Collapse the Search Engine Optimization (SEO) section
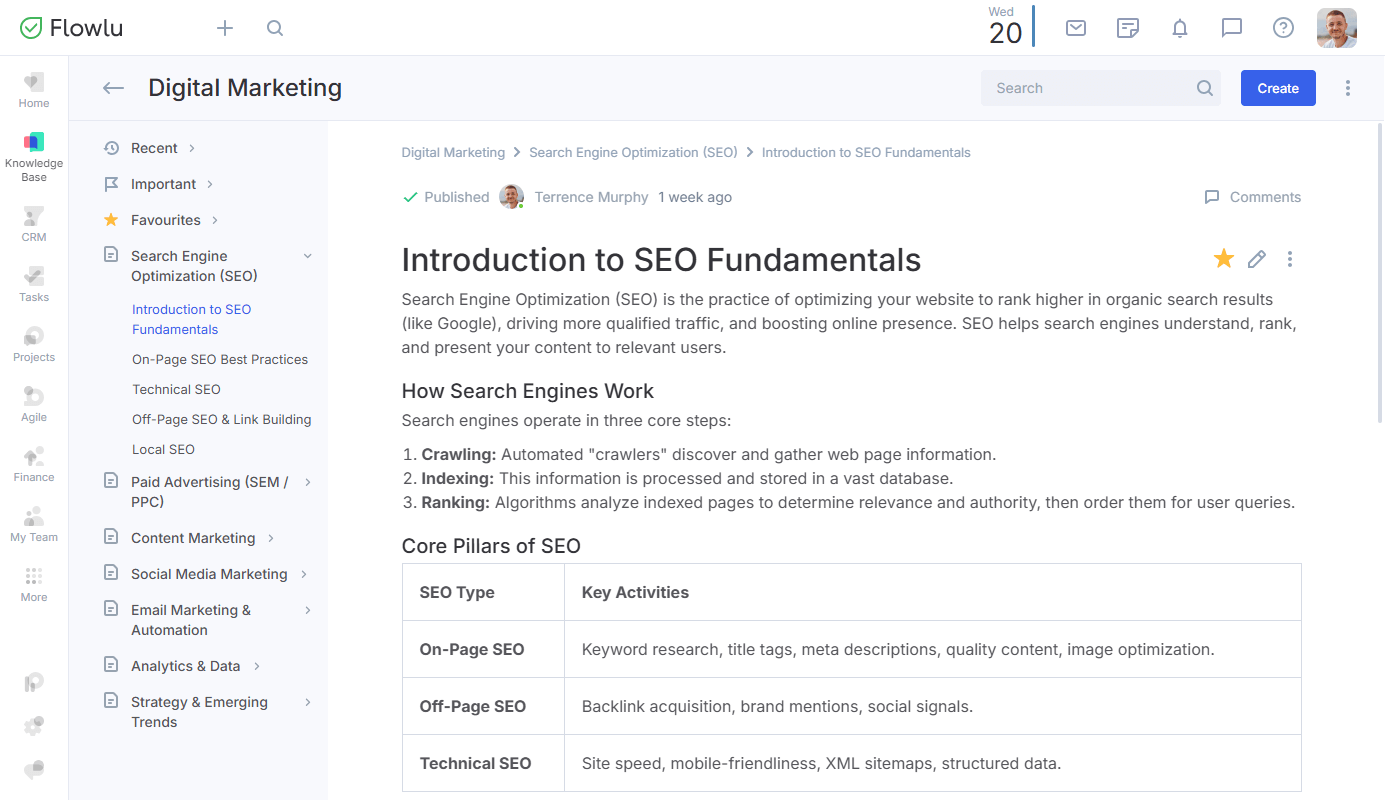The image size is (1400, 800). [308, 256]
